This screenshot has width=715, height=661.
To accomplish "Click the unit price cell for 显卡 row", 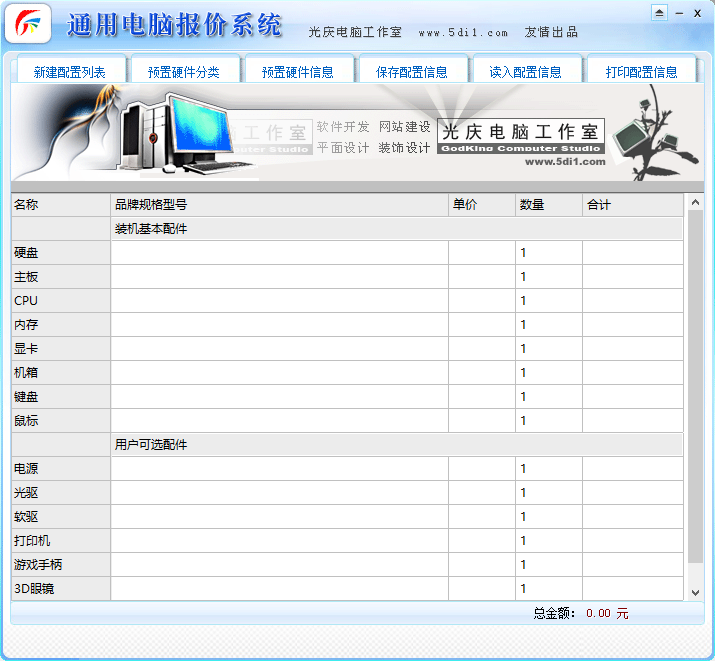I will point(481,349).
